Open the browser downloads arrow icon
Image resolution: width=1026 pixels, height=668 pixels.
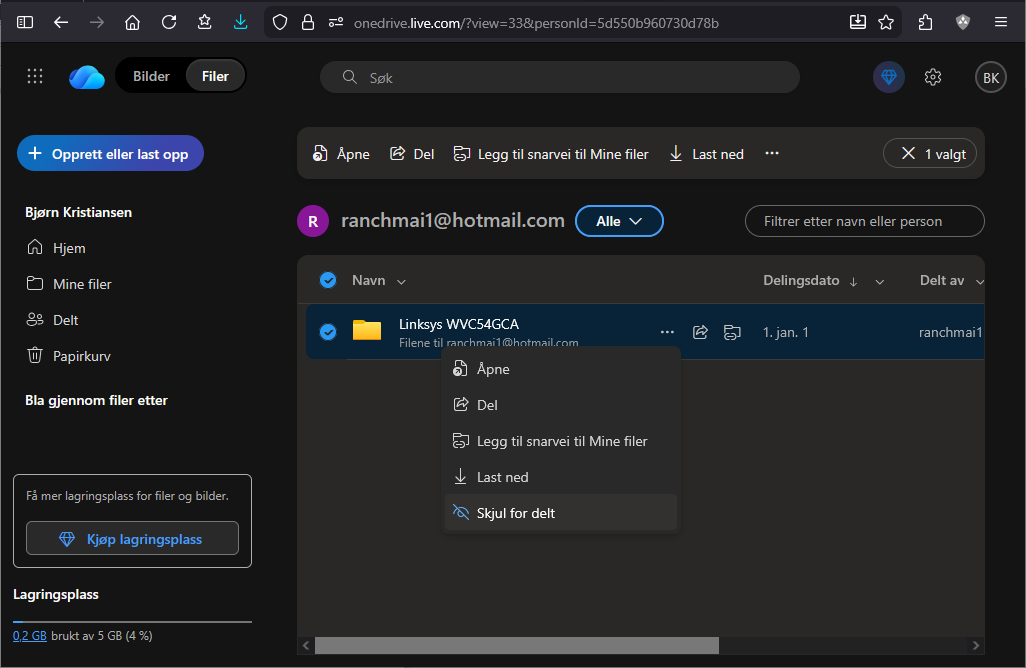tap(240, 22)
